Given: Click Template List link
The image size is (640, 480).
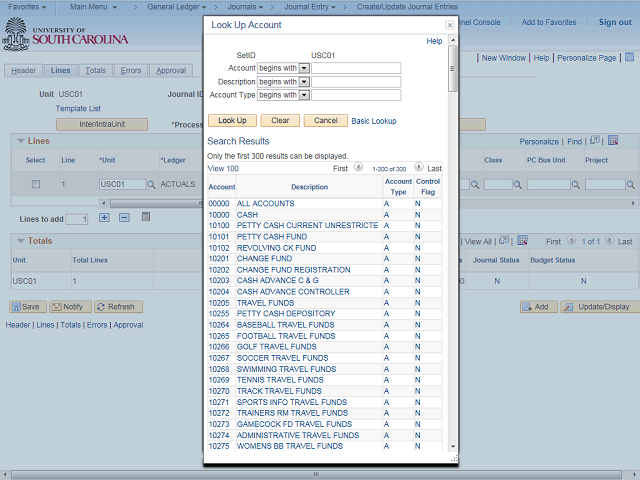Looking at the screenshot, I should point(78,109).
